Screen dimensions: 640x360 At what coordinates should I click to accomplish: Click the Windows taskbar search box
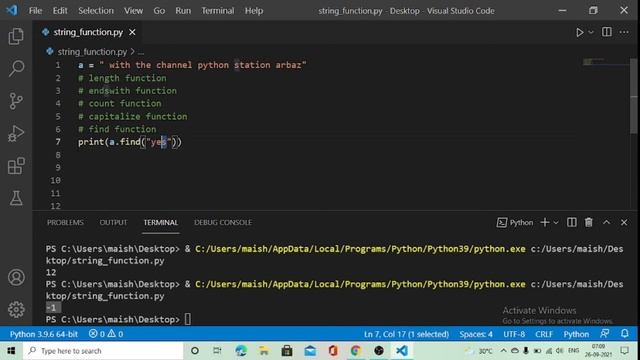(x=103, y=351)
